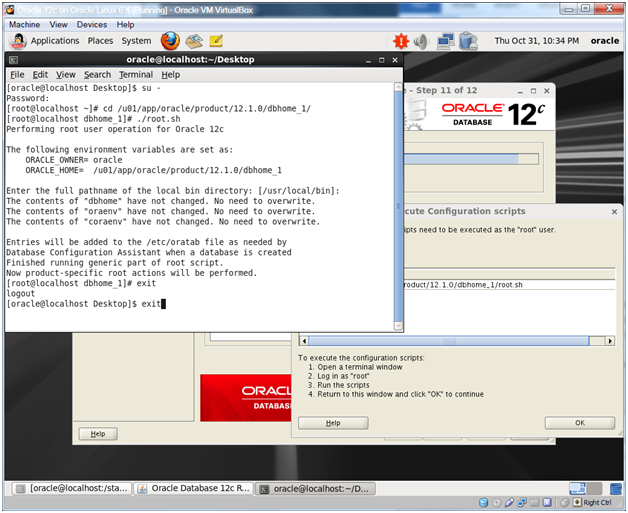Viewport: 628px width, 513px height.
Task: Open the Terminal menu in terminal window
Action: tap(135, 74)
